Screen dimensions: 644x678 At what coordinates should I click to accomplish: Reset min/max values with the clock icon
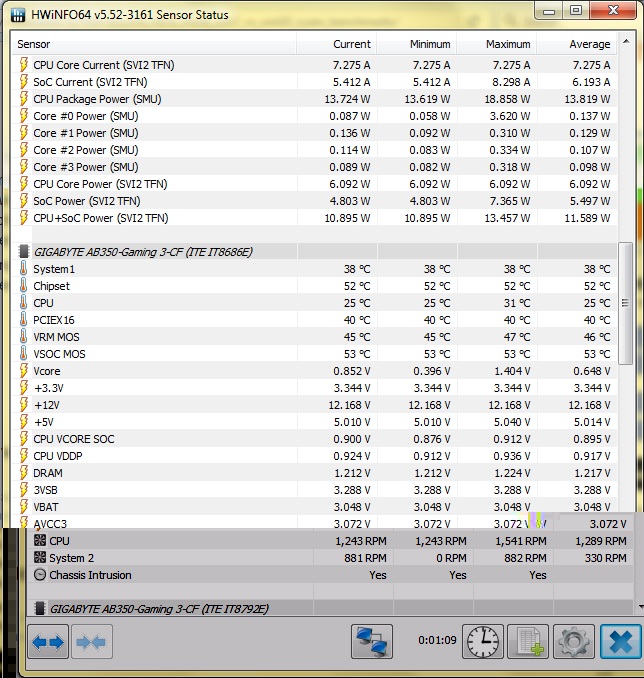[x=482, y=642]
